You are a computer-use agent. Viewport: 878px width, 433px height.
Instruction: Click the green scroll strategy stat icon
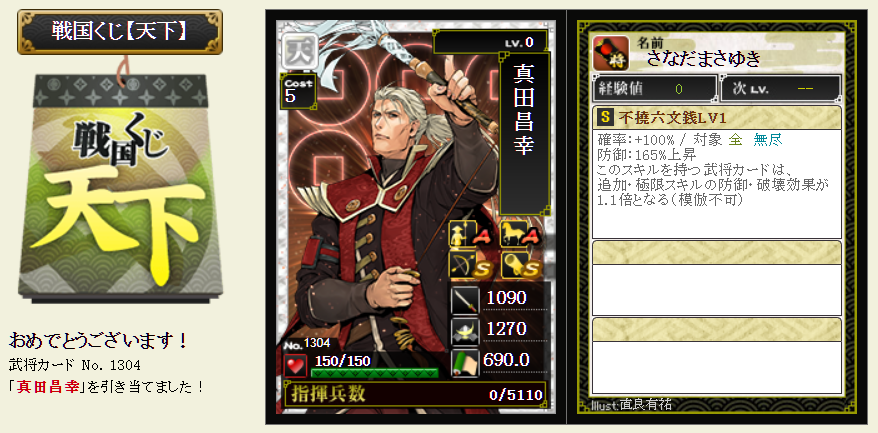coord(465,362)
